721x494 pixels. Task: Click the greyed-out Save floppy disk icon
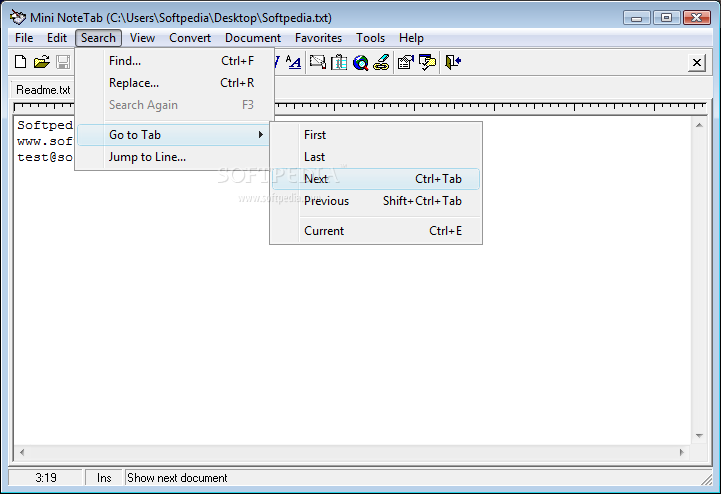tap(63, 62)
